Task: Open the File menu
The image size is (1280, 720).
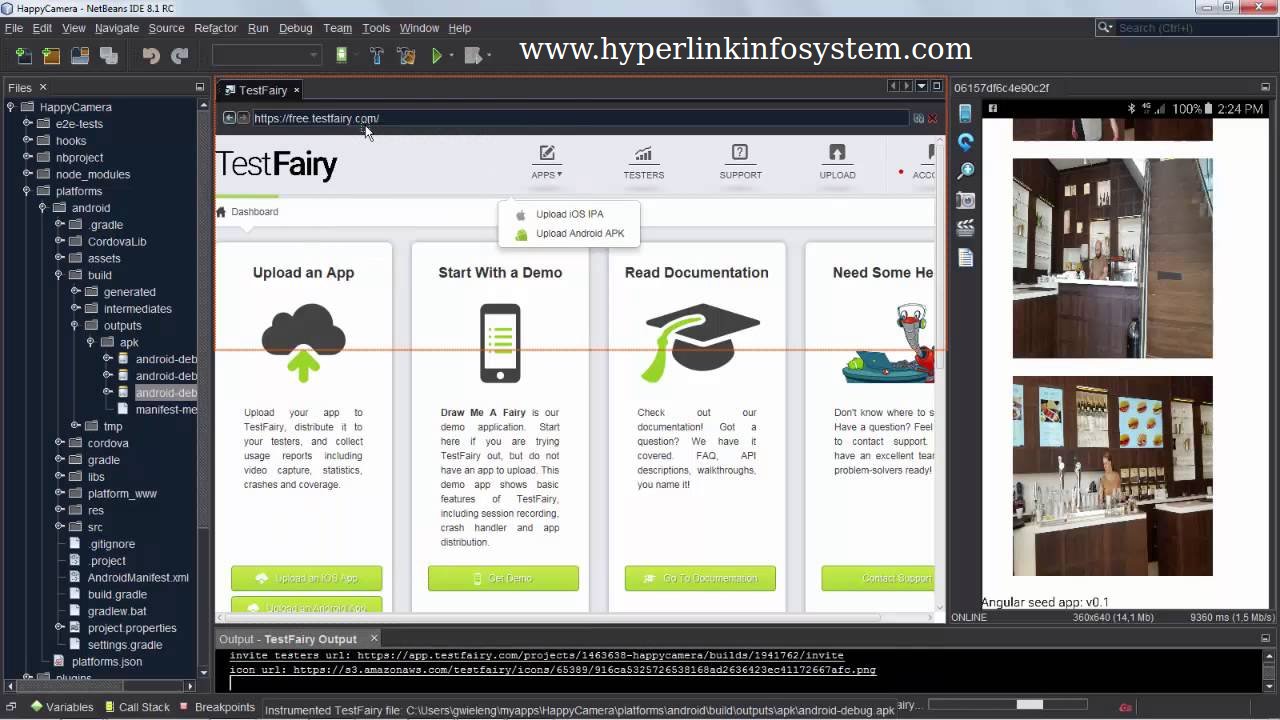Action: coord(14,28)
